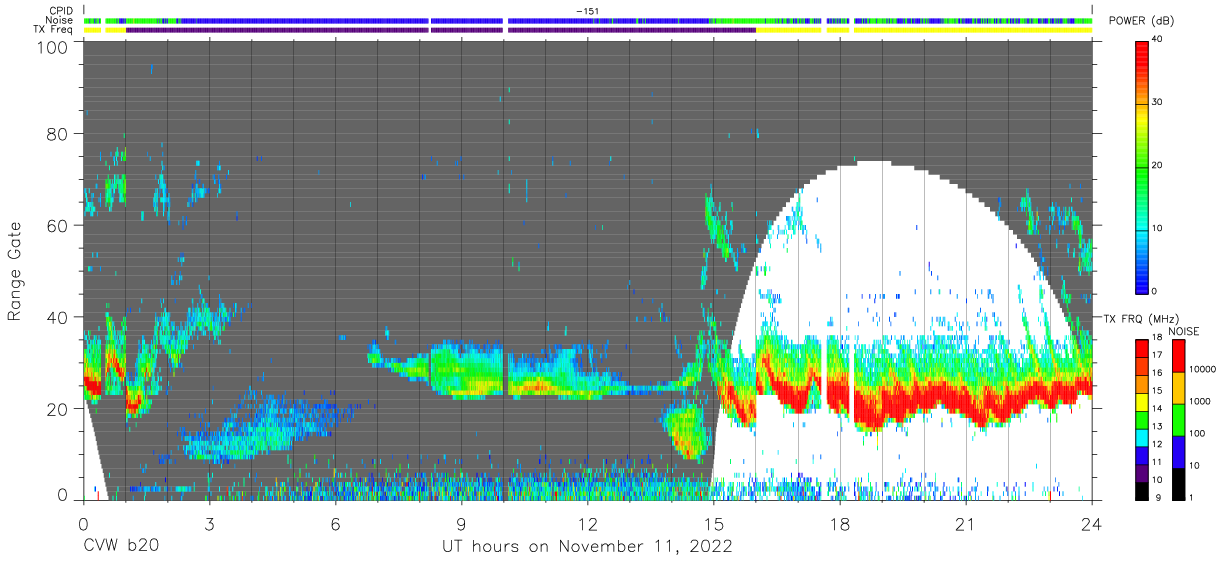Click the 100 tick on Range Gate axis
This screenshot has width=1228, height=567.
click(x=55, y=48)
